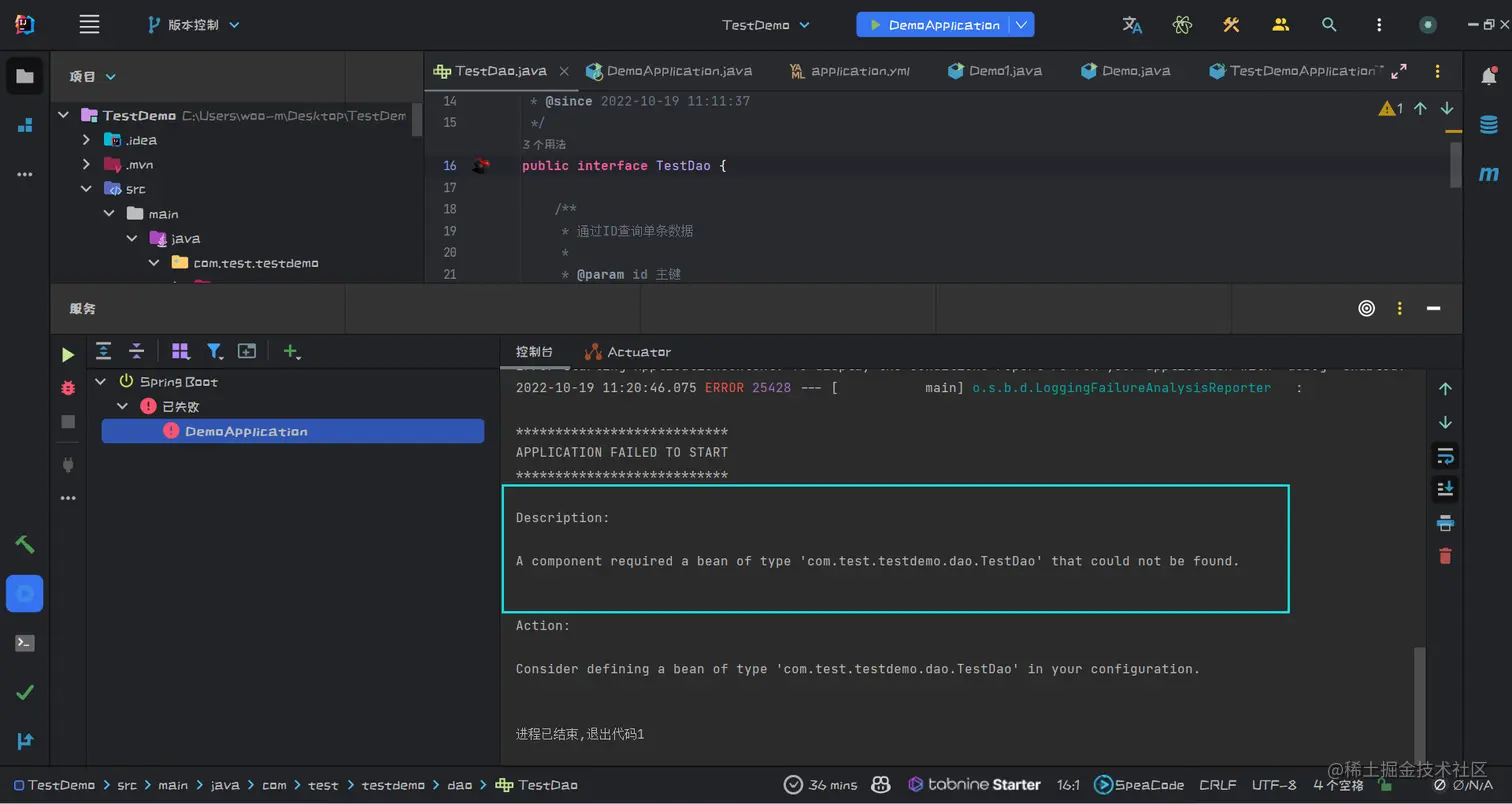Toggle scroll to end in console
The height and width of the screenshot is (804, 1512).
(1445, 489)
